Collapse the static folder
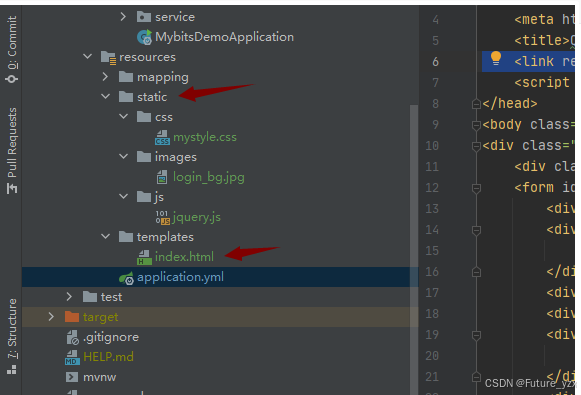The image size is (581, 395). click(106, 96)
